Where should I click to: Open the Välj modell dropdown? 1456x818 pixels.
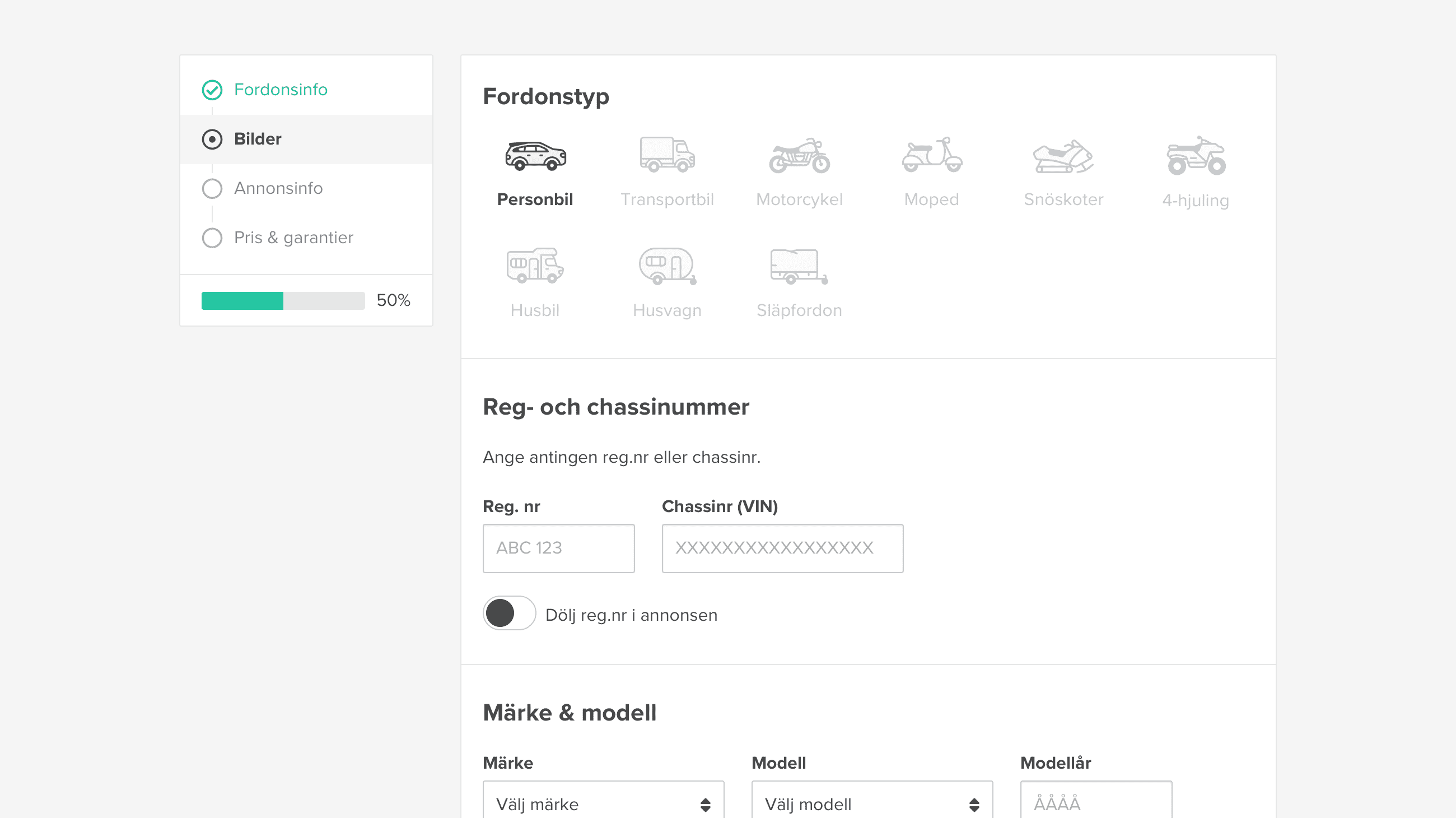[871, 803]
